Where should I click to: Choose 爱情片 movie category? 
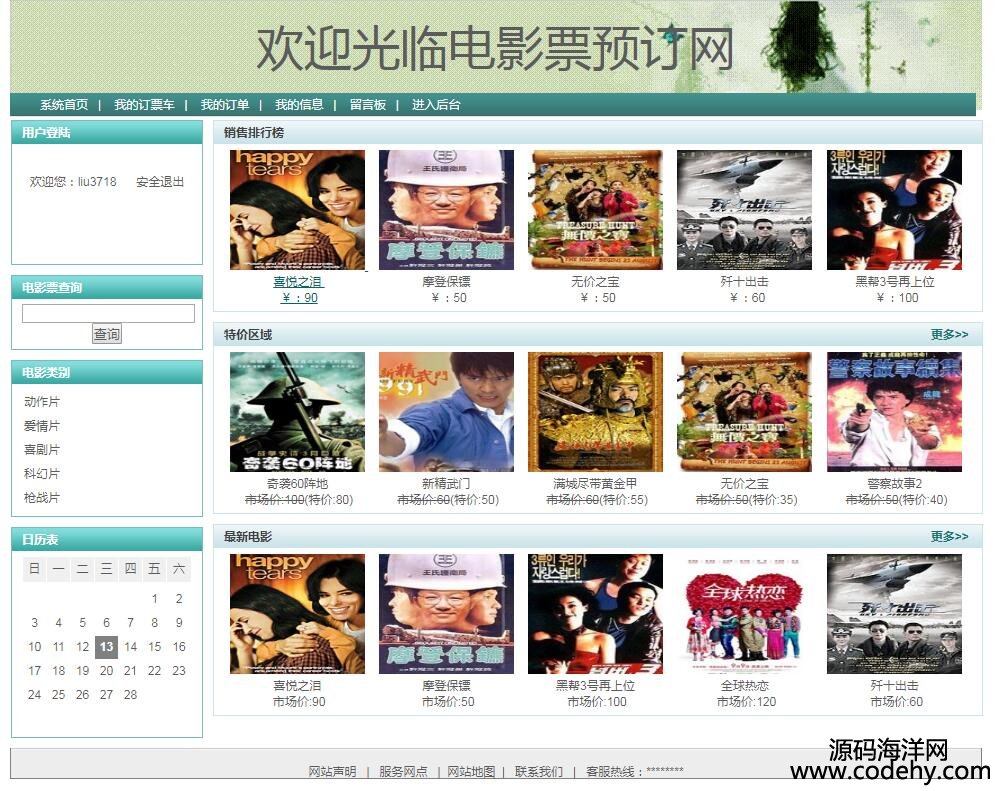point(42,426)
